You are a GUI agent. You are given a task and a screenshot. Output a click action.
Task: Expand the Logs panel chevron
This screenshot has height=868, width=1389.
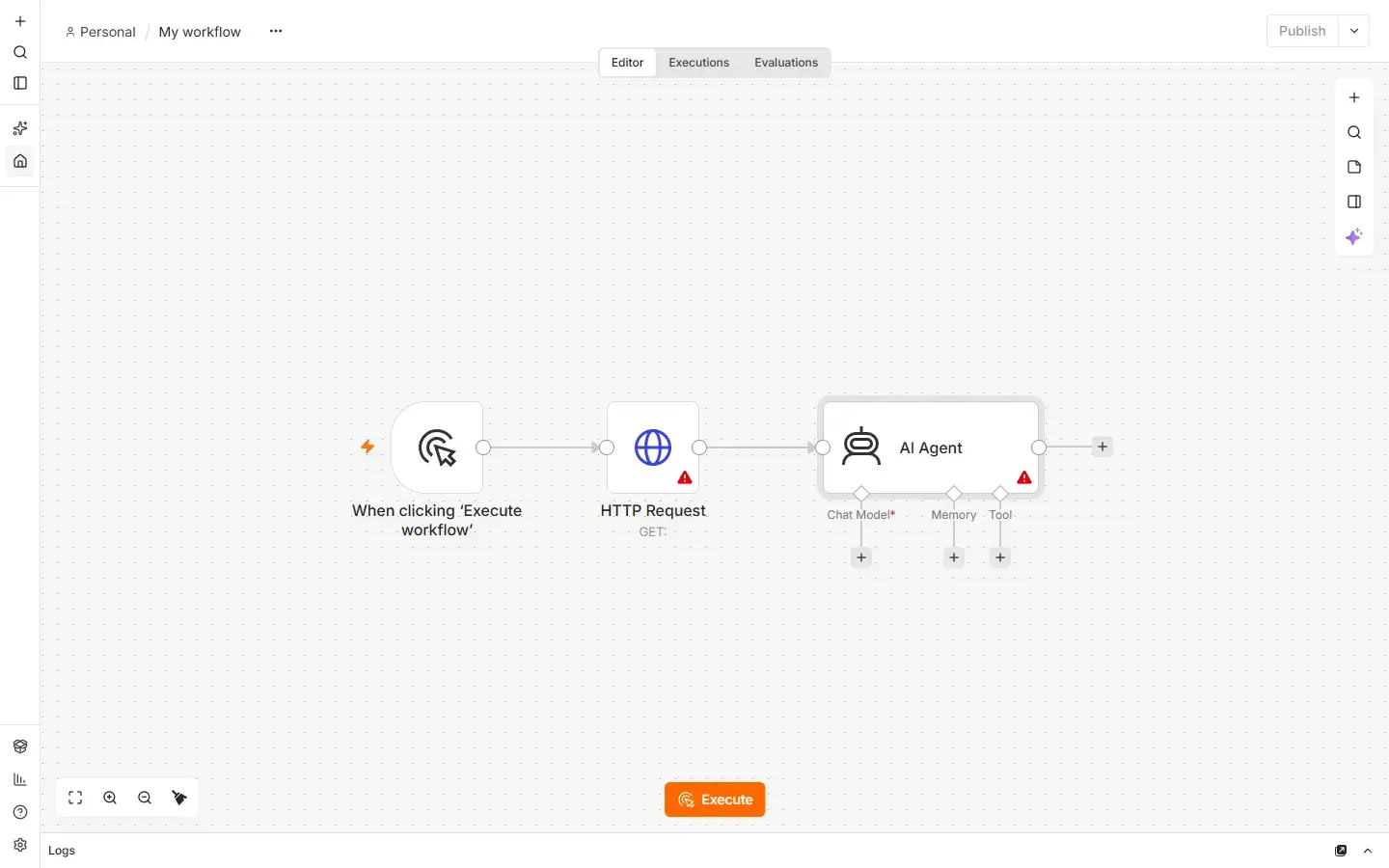1368,851
